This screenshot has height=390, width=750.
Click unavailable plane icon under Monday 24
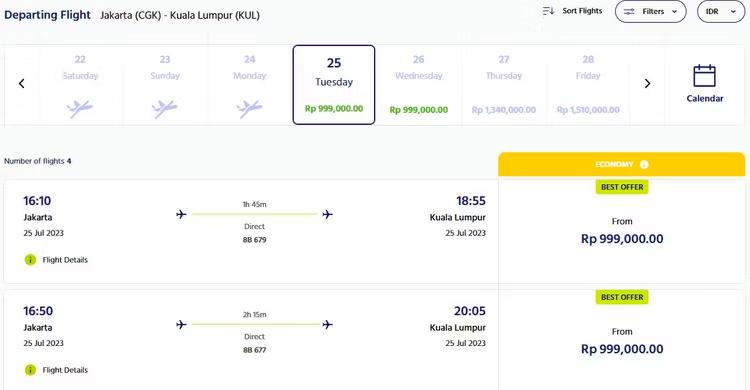(x=249, y=109)
